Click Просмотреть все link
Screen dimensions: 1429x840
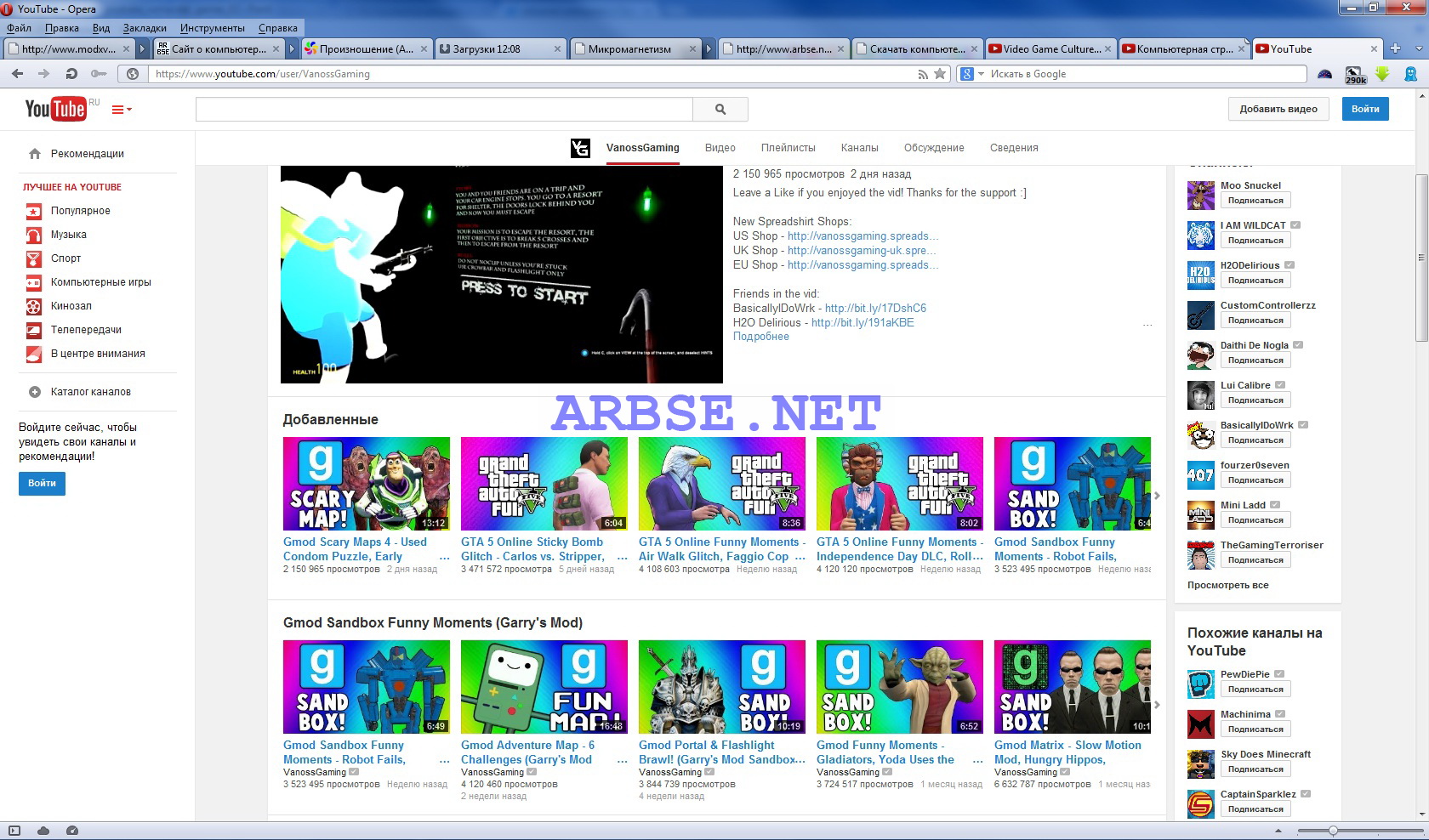[x=1227, y=585]
